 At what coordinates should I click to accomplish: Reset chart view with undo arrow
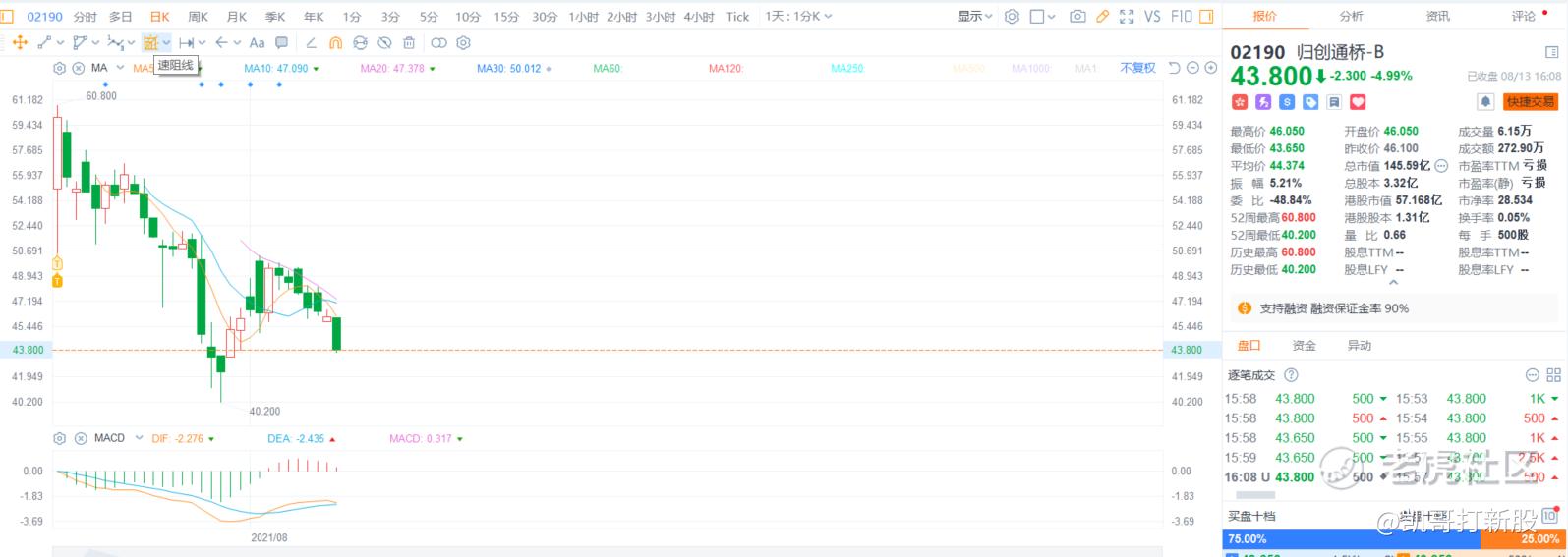coord(1174,69)
